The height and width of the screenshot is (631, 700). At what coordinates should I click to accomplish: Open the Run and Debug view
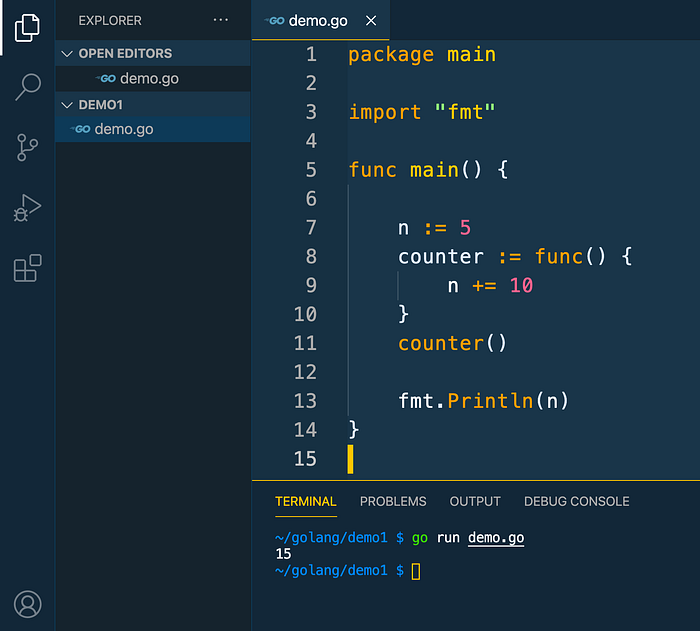[x=27, y=208]
